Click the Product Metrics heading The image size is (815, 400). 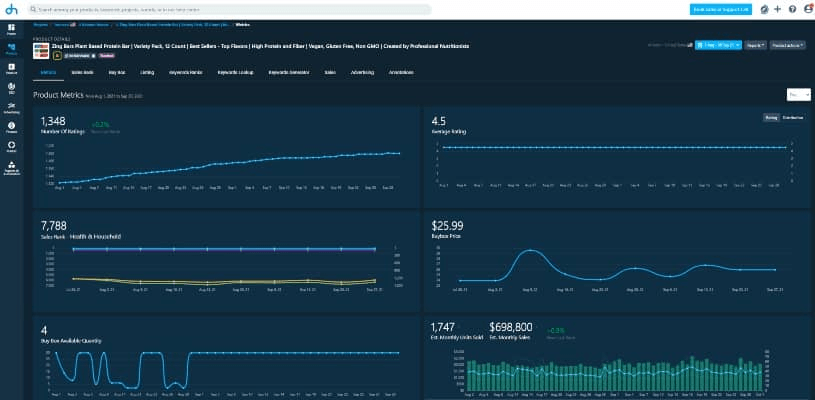58,95
